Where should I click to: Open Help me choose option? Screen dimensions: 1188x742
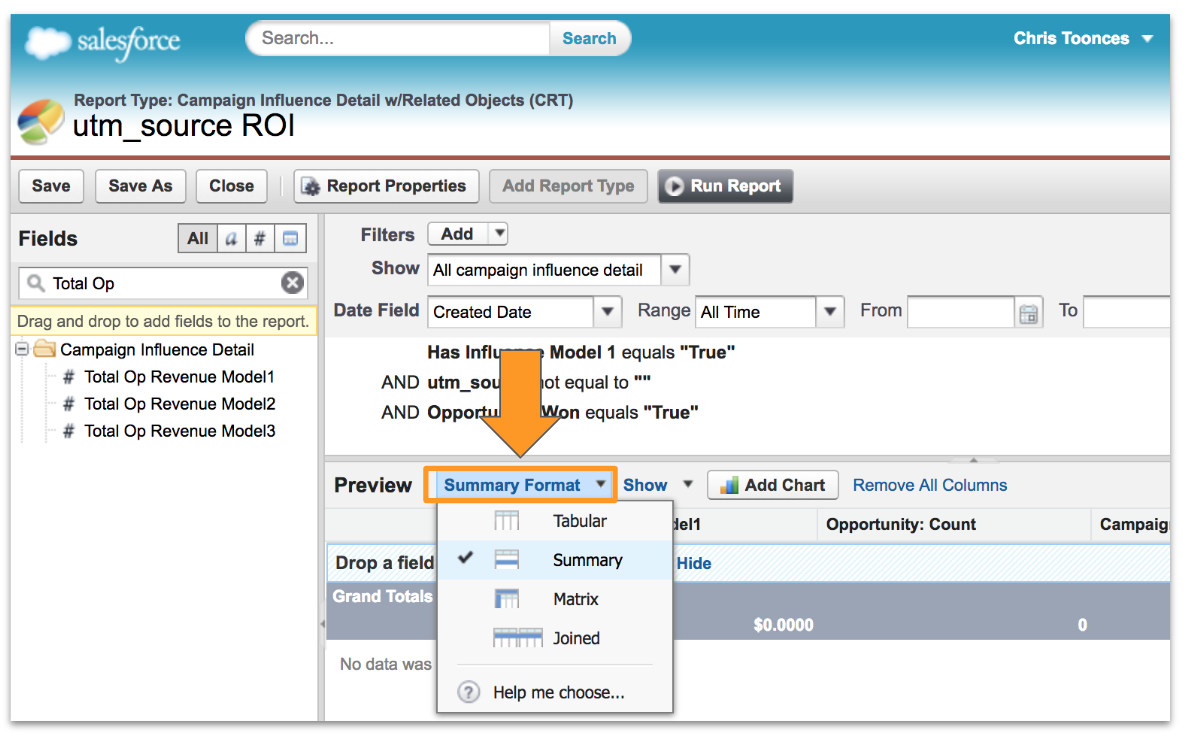(555, 692)
